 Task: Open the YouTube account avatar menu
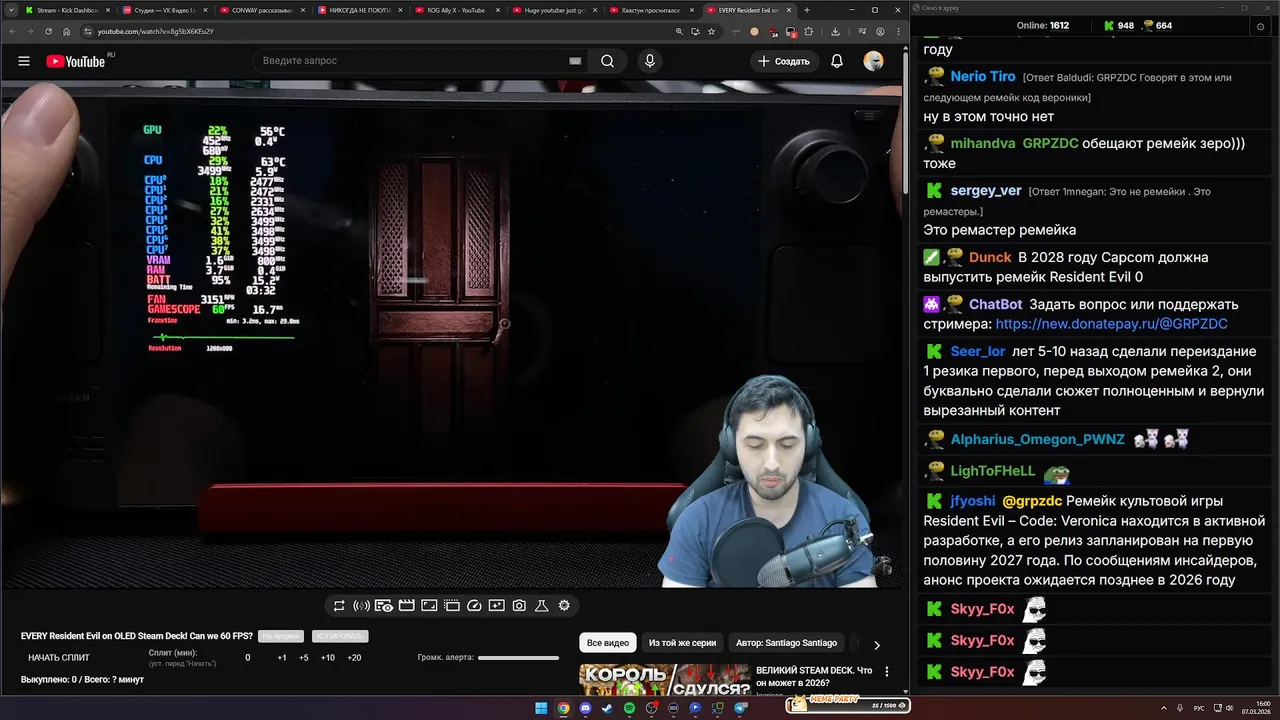[x=874, y=61]
